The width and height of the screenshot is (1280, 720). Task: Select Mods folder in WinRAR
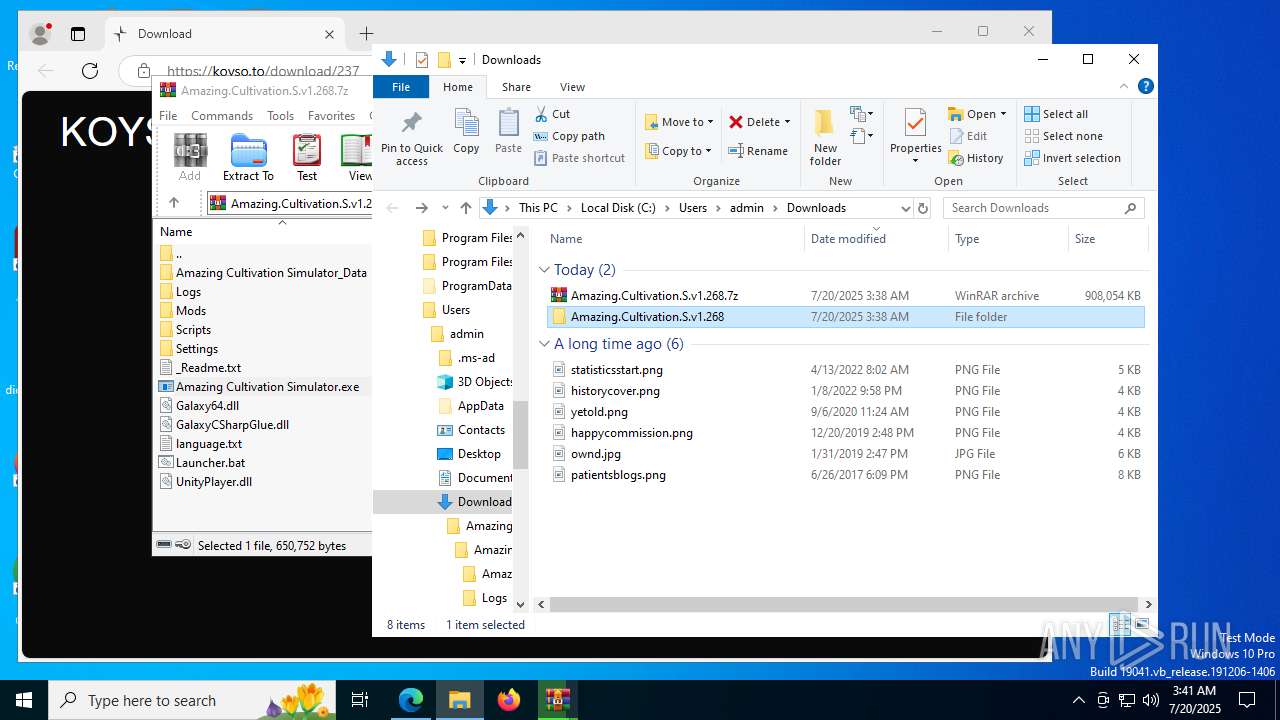coord(191,311)
